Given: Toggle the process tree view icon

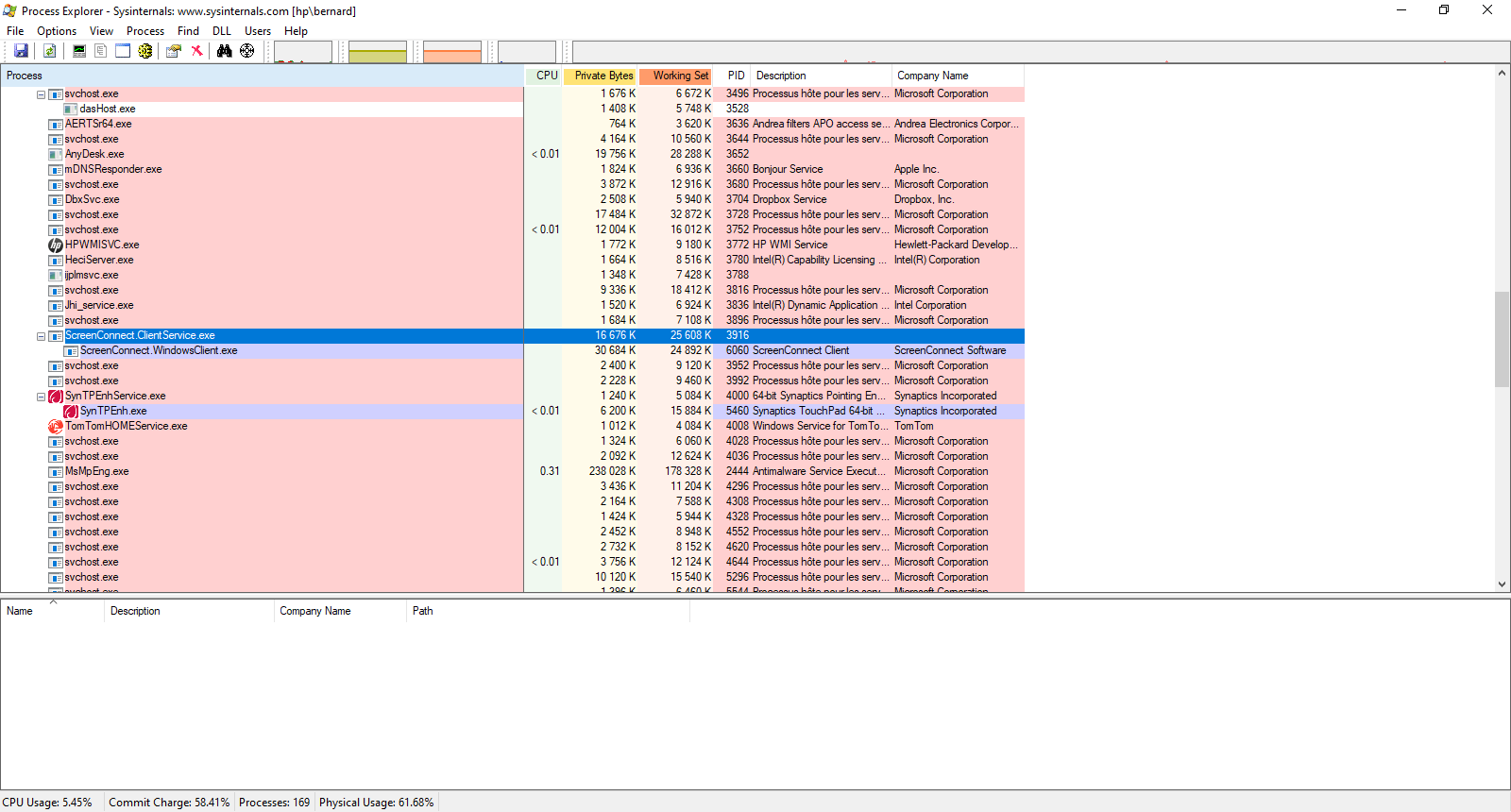Looking at the screenshot, I should [100, 51].
